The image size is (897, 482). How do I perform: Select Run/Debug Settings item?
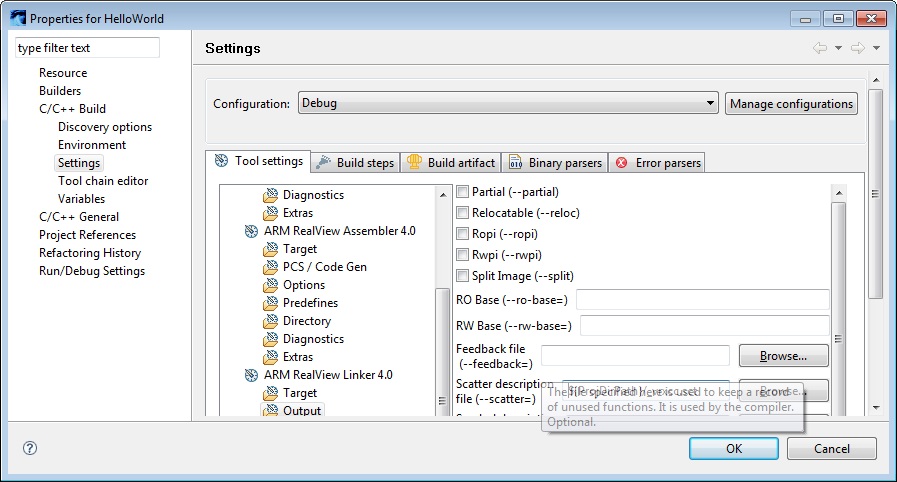92,270
